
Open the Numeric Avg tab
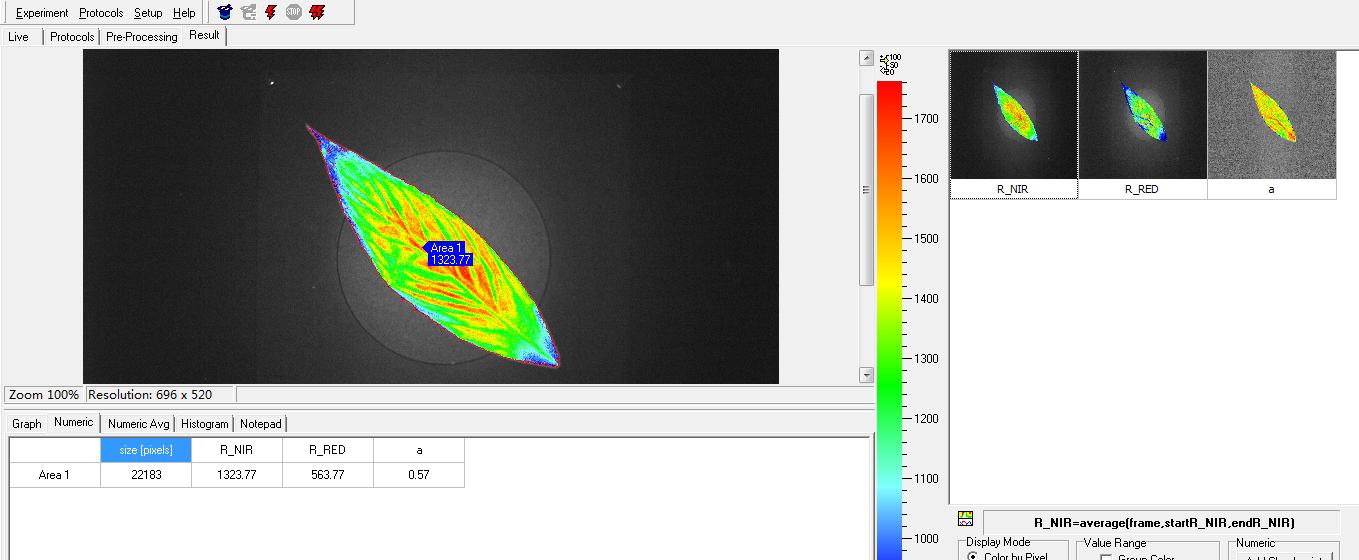(x=138, y=424)
